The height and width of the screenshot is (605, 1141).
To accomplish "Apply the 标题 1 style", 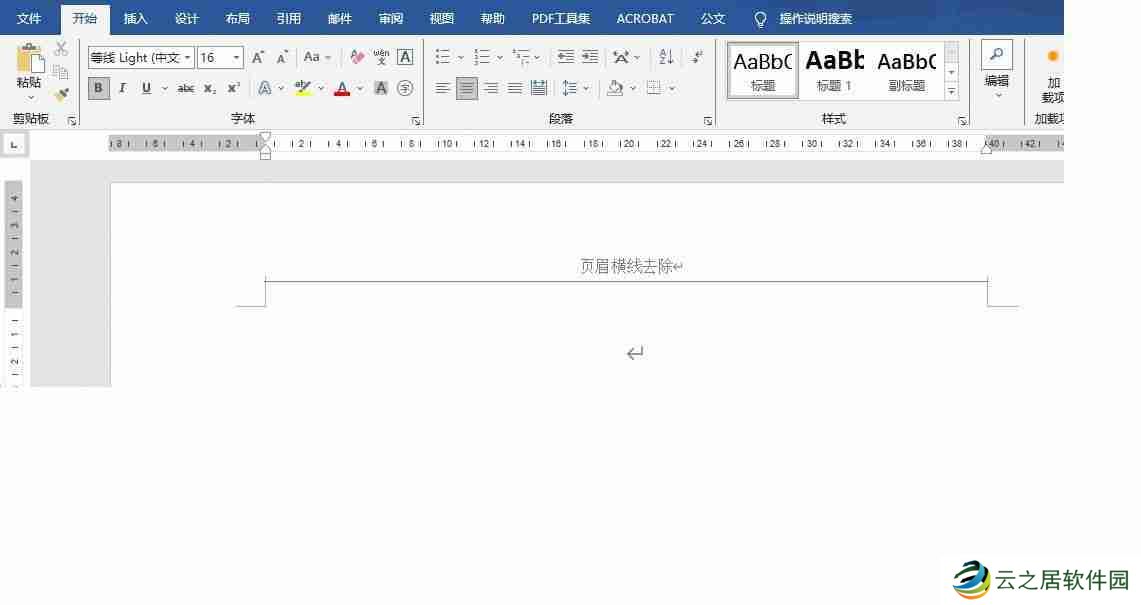I will (834, 70).
